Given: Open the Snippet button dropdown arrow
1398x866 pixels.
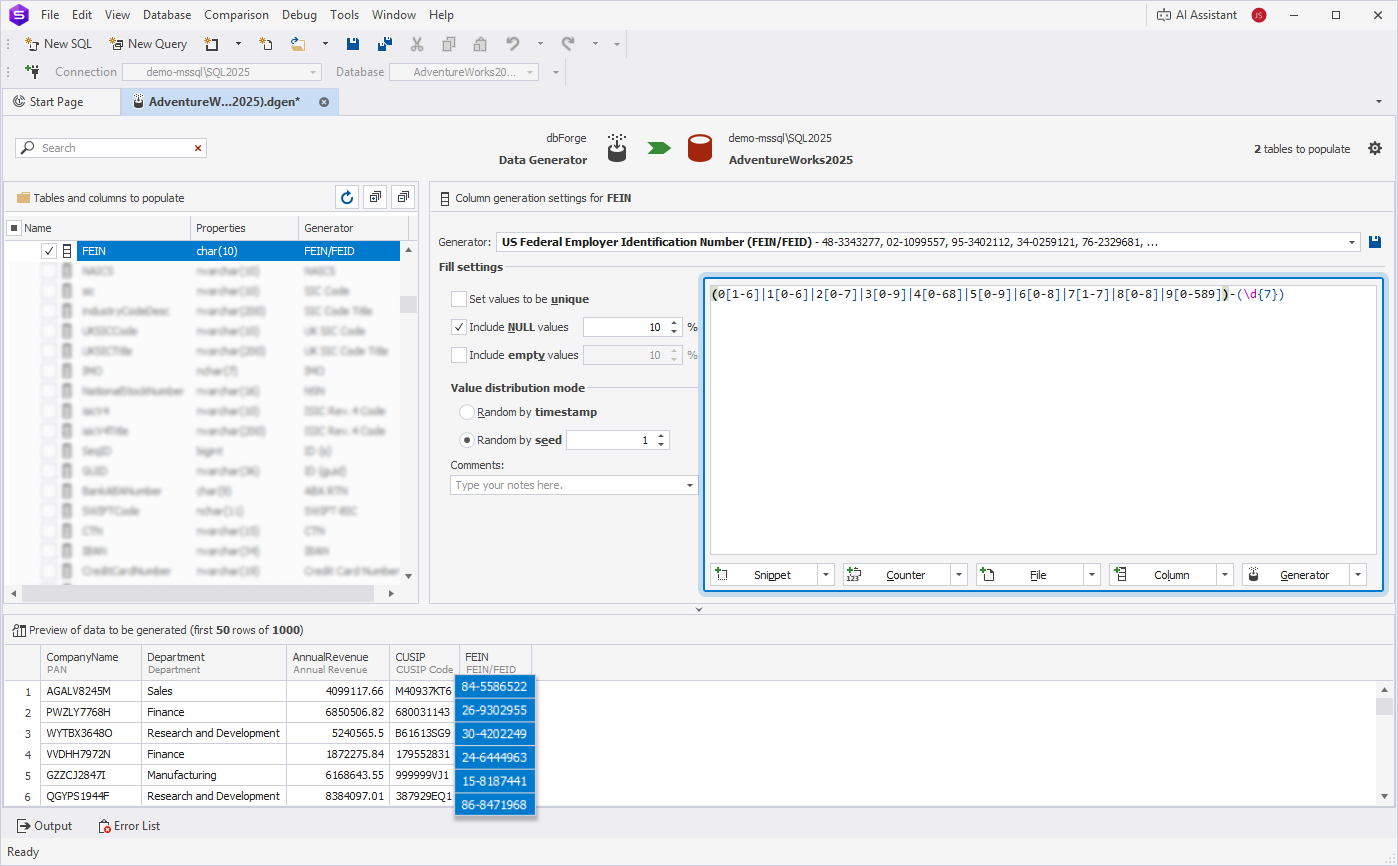Looking at the screenshot, I should [826, 575].
